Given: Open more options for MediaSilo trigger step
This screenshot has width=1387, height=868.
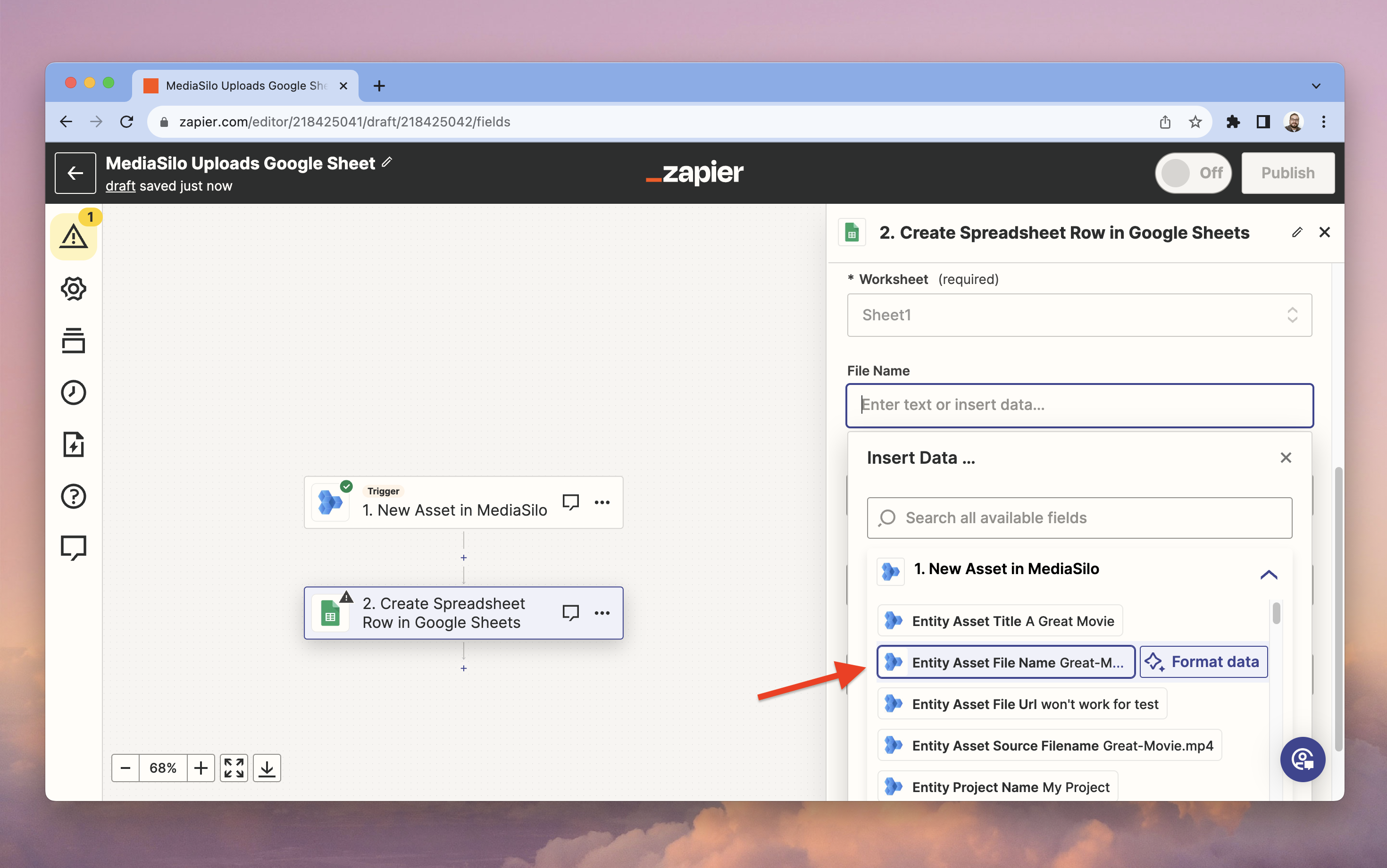Looking at the screenshot, I should 602,502.
